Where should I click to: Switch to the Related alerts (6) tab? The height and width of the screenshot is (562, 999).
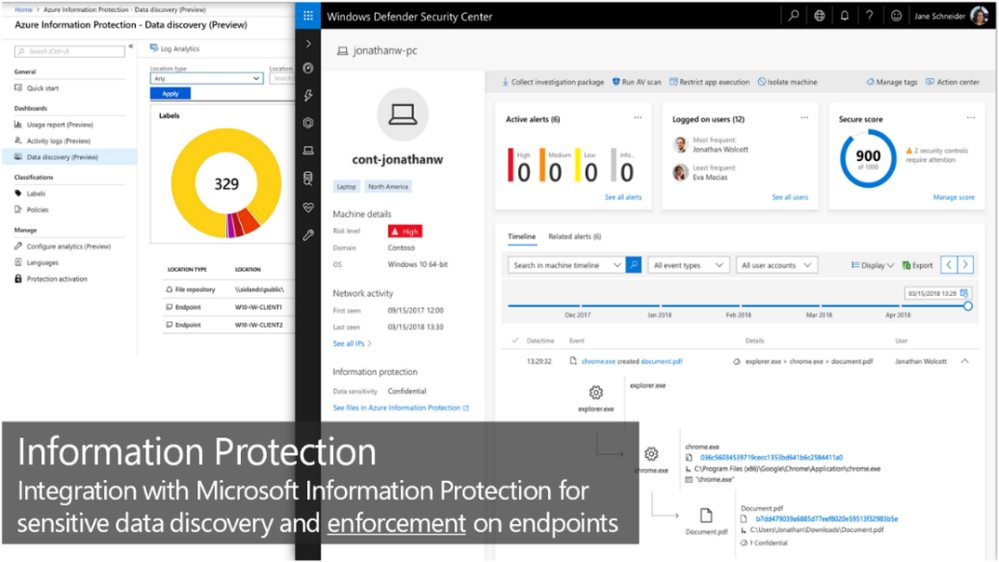point(575,236)
